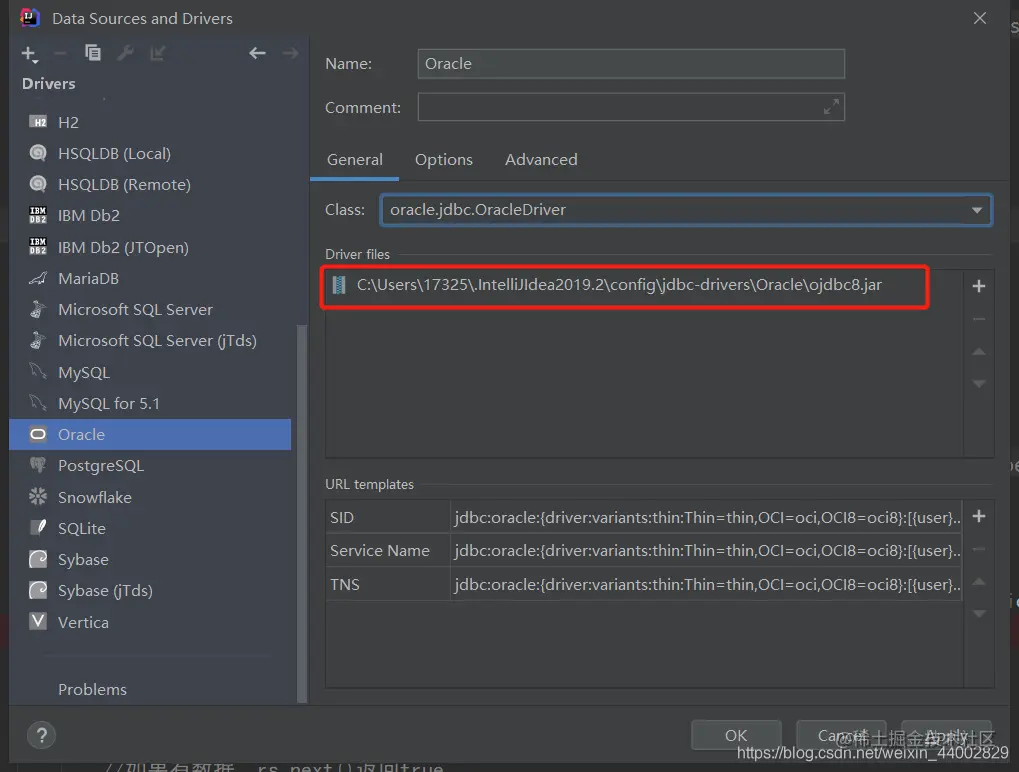This screenshot has height=772, width=1019.
Task: Select the Sybase driver
Action: click(x=150, y=560)
